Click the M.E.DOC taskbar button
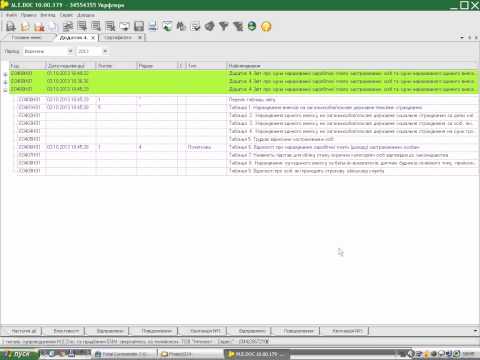Screen dimensions: 480x360 pyautogui.click(x=257, y=354)
